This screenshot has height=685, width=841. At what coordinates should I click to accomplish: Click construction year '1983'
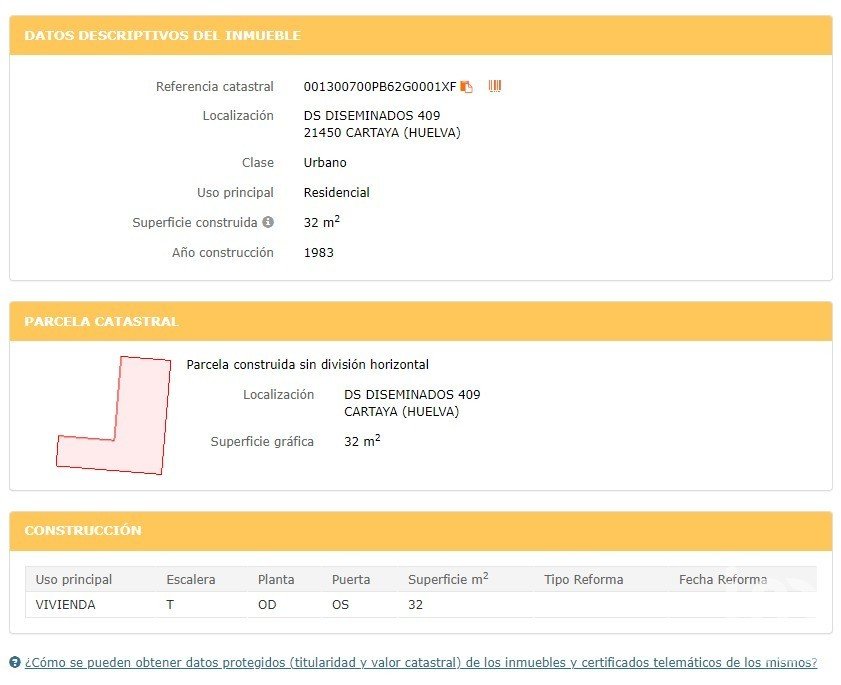[319, 253]
